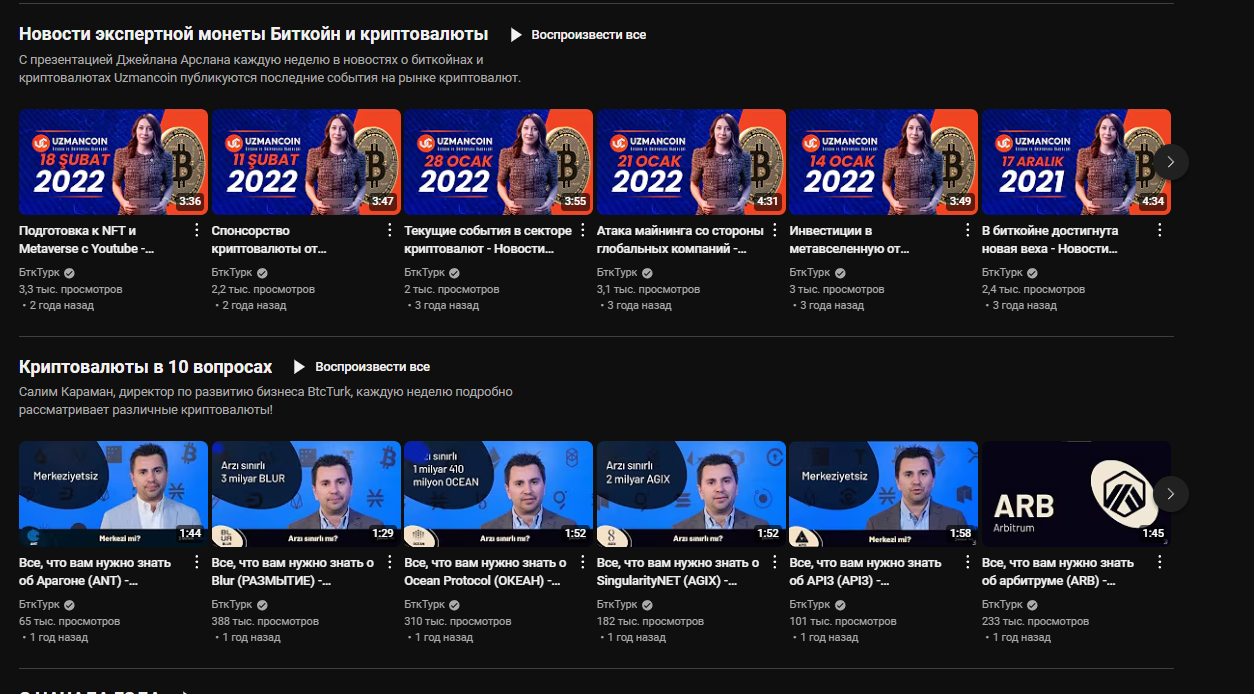Click the "3,3 тыс. просмотров" view count

(71, 289)
